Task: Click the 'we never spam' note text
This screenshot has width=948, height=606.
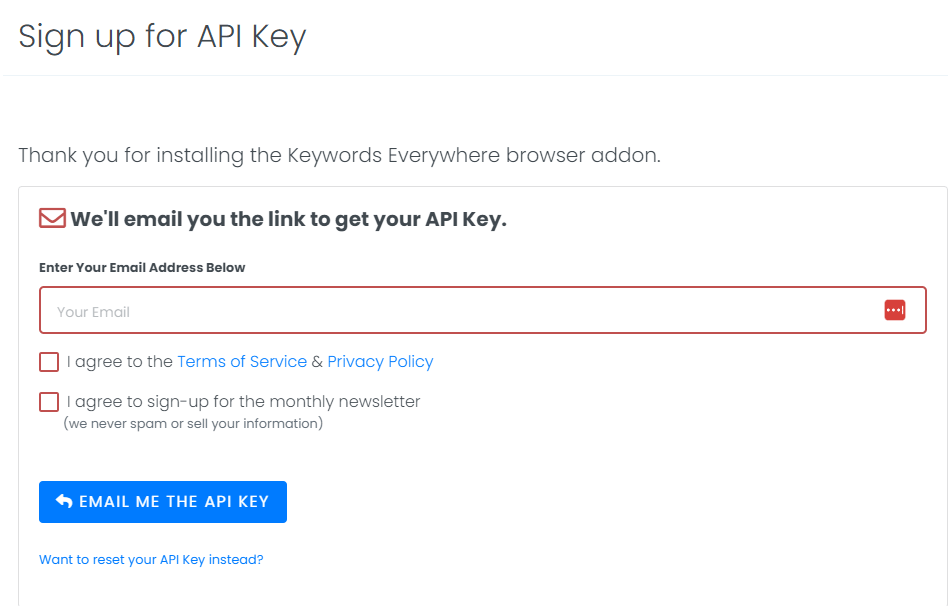Action: click(x=193, y=423)
